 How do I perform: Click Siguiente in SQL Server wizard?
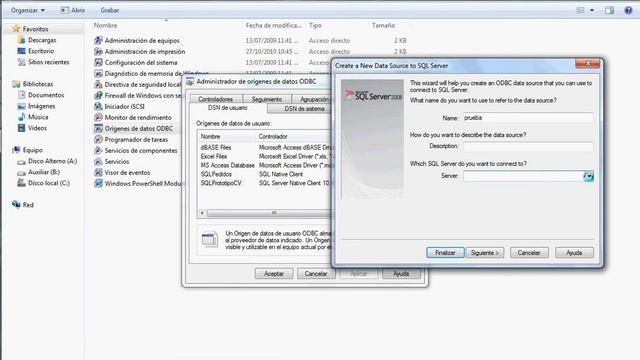pos(485,253)
